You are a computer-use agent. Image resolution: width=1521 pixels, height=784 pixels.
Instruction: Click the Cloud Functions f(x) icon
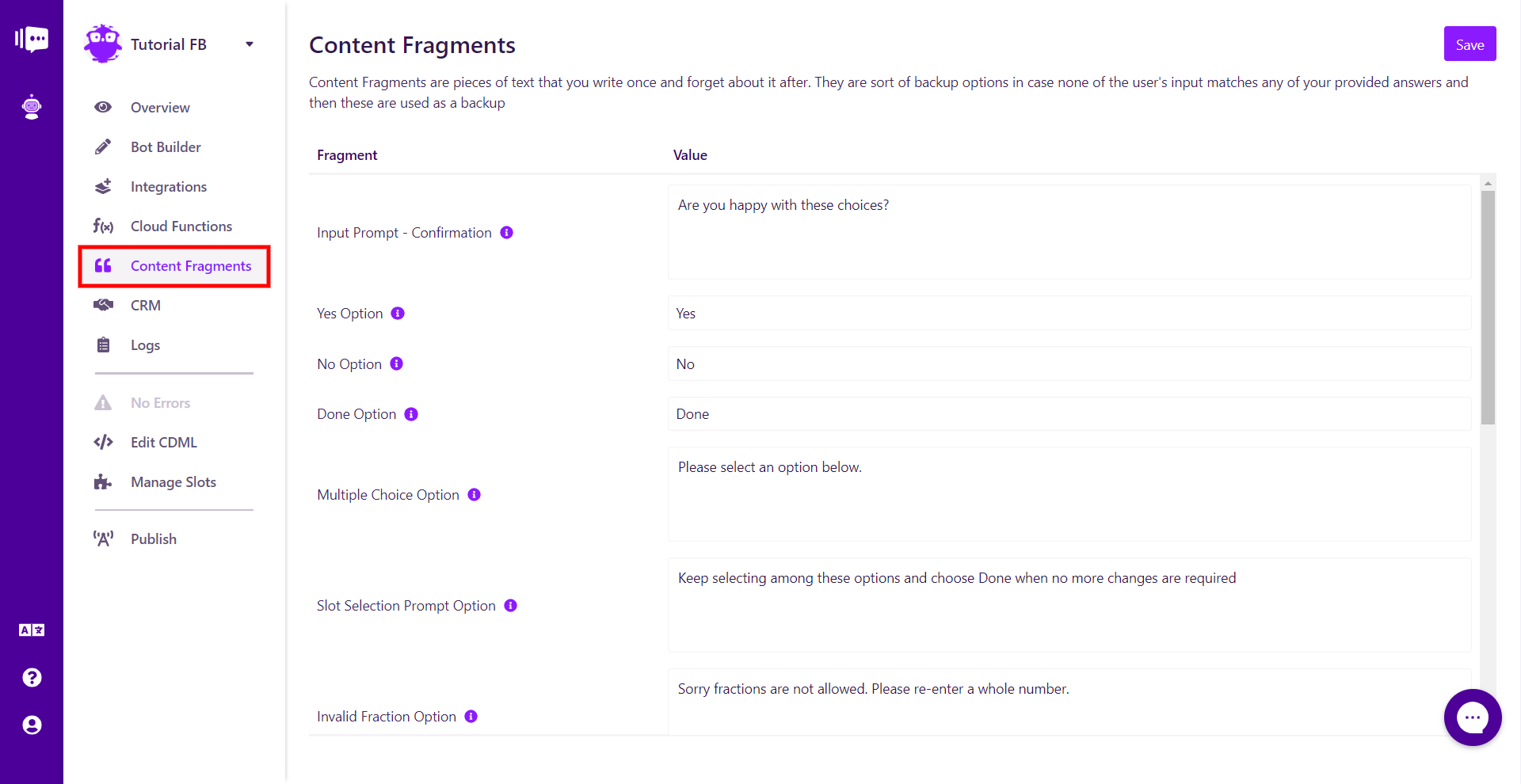click(x=103, y=226)
